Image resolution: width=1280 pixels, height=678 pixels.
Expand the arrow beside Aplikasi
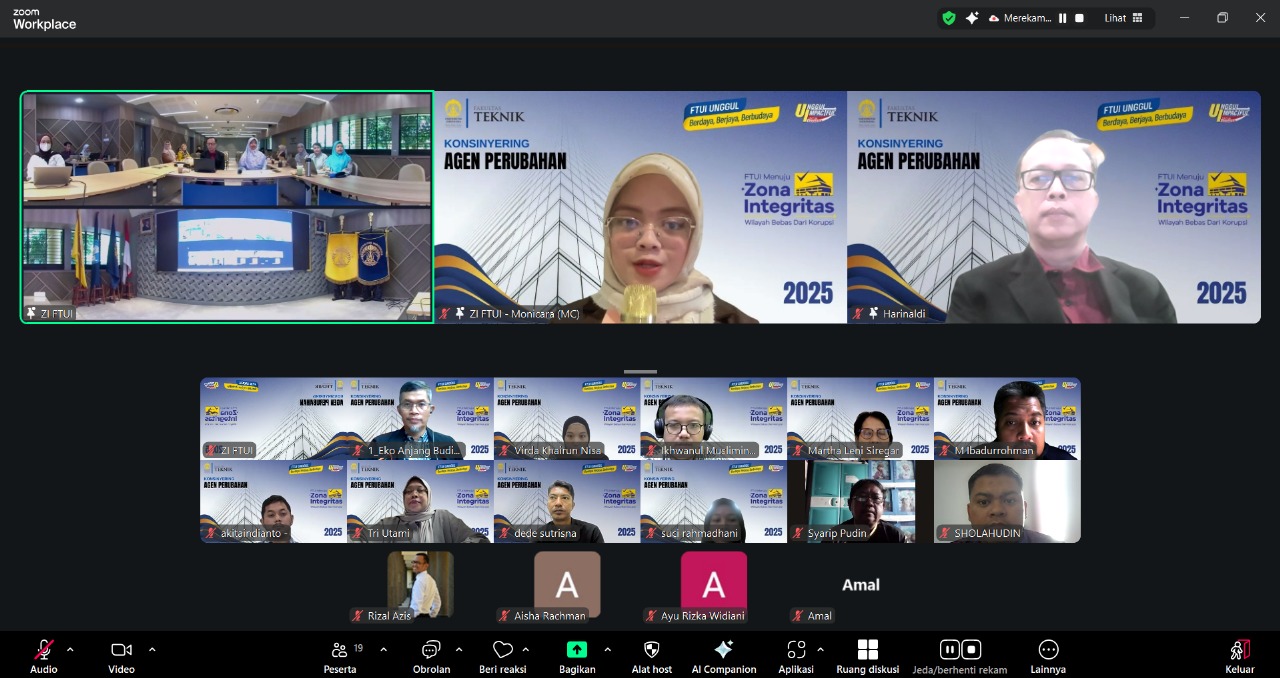pyautogui.click(x=821, y=649)
